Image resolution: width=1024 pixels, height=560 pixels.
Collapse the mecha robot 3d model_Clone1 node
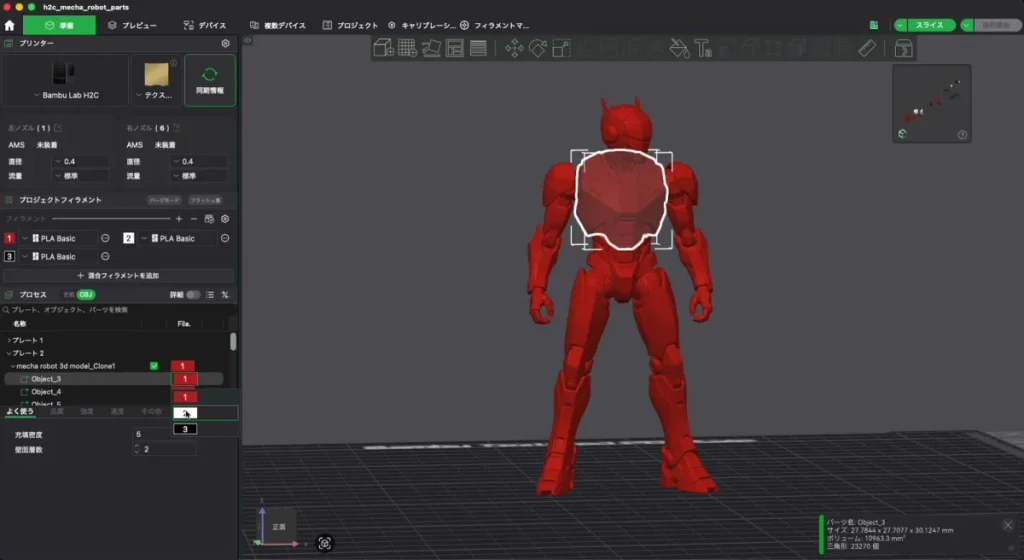point(13,366)
